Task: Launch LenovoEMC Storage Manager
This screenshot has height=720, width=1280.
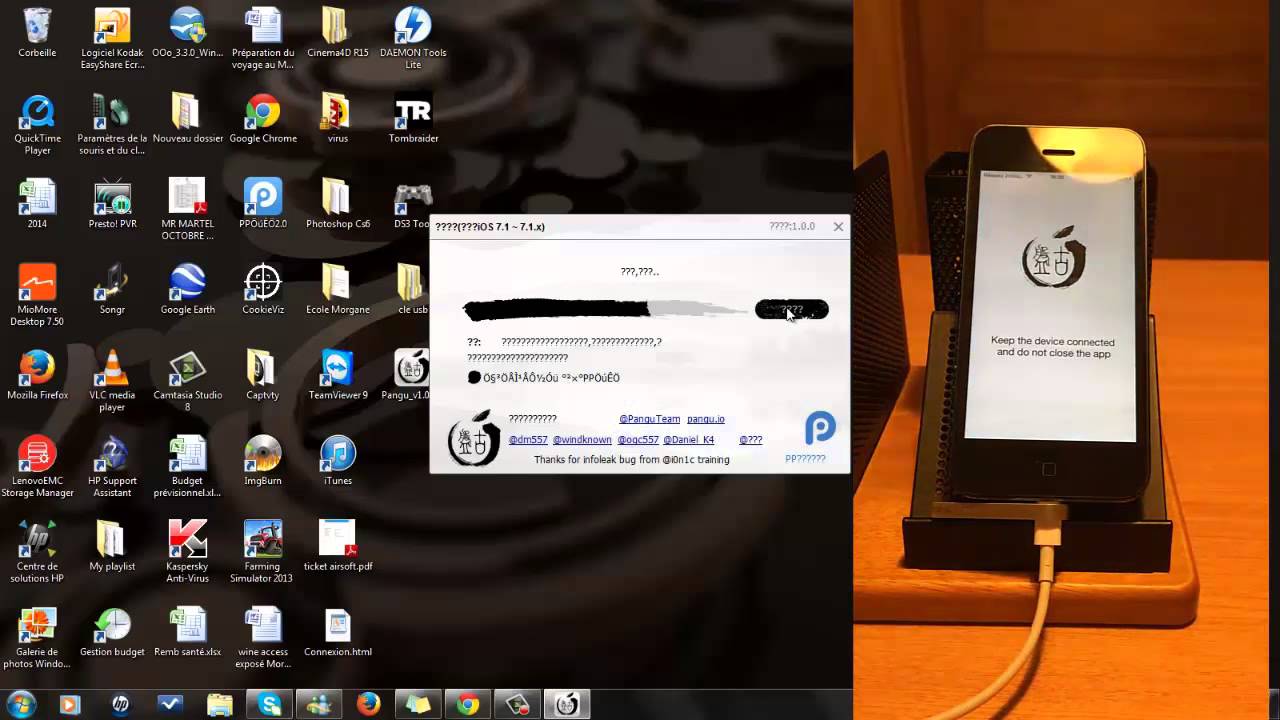Action: [x=37, y=467]
